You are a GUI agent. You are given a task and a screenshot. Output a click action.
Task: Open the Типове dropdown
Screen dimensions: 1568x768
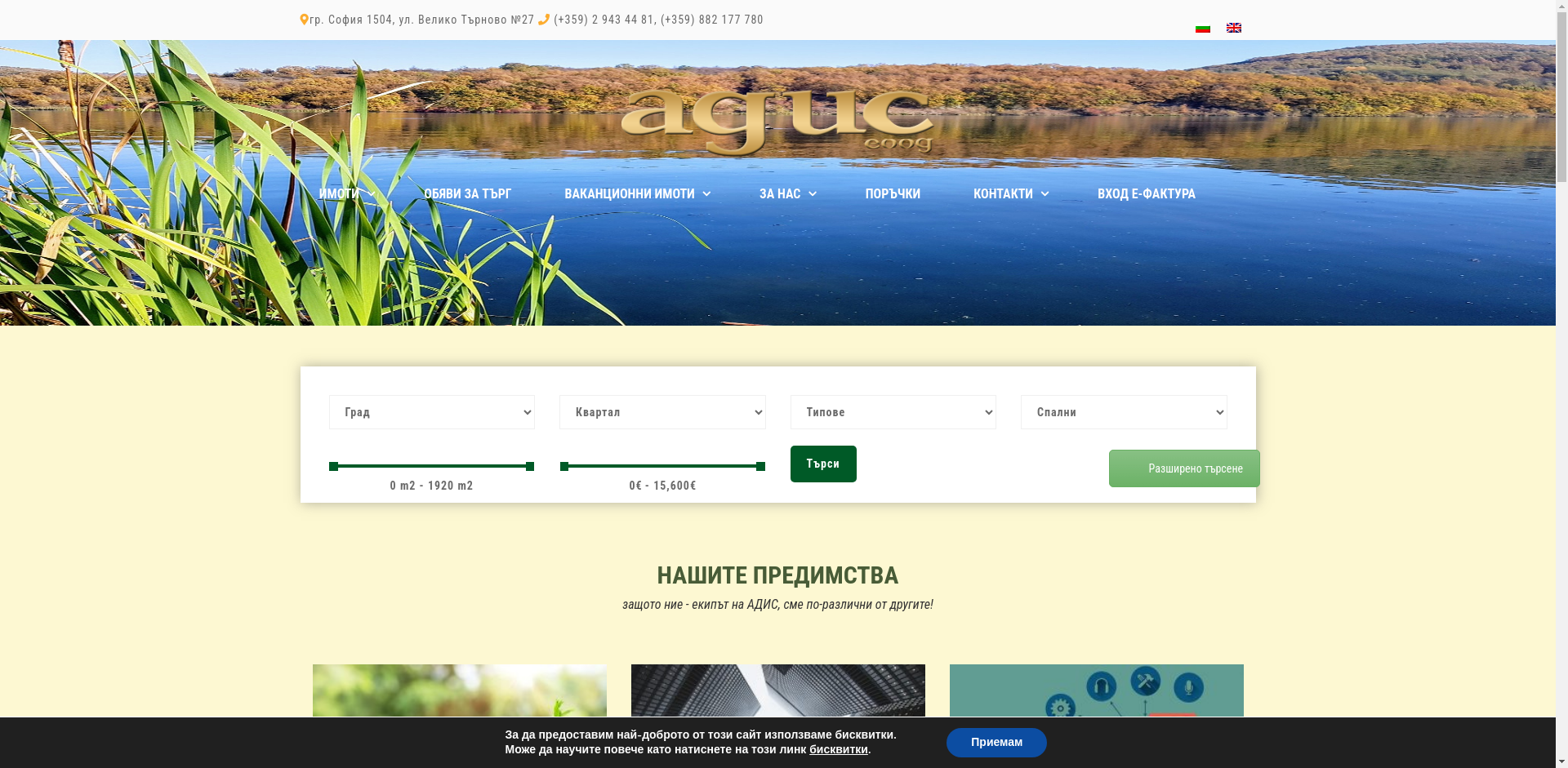(893, 412)
